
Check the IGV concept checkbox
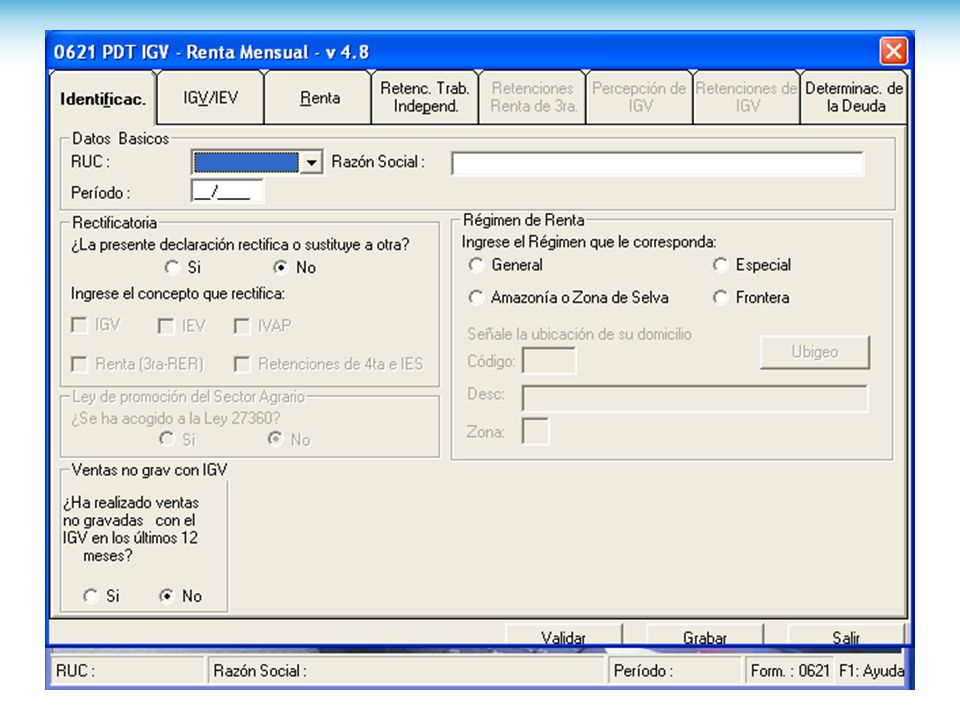tap(80, 325)
